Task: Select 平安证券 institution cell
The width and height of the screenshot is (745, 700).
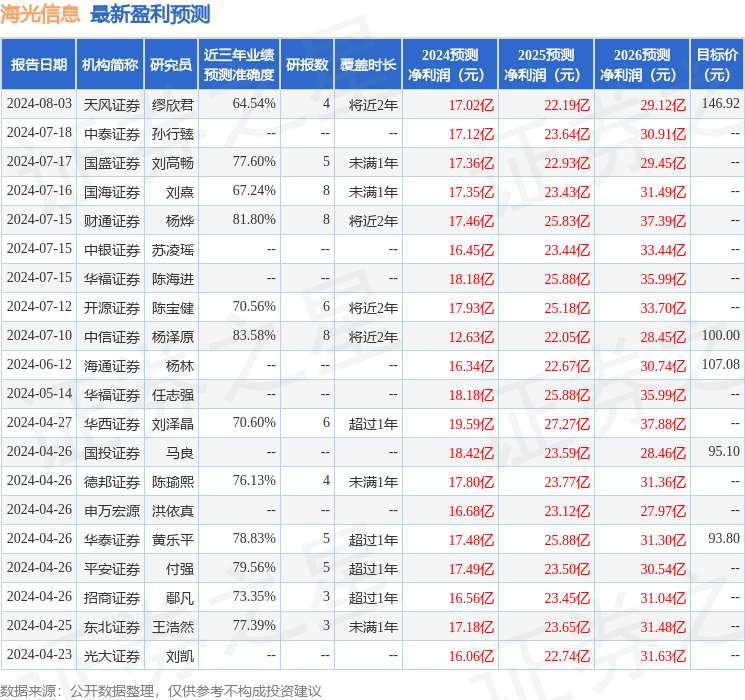Action: pyautogui.click(x=112, y=569)
